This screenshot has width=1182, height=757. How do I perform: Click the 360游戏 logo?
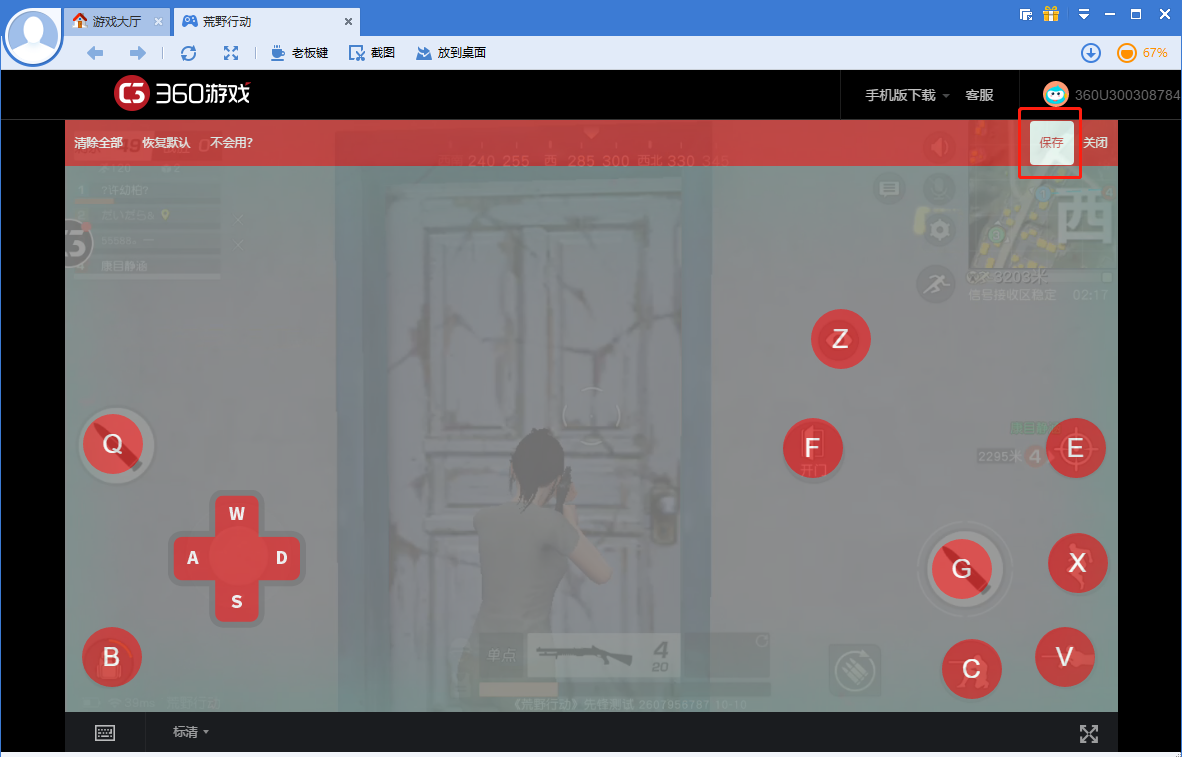(182, 94)
